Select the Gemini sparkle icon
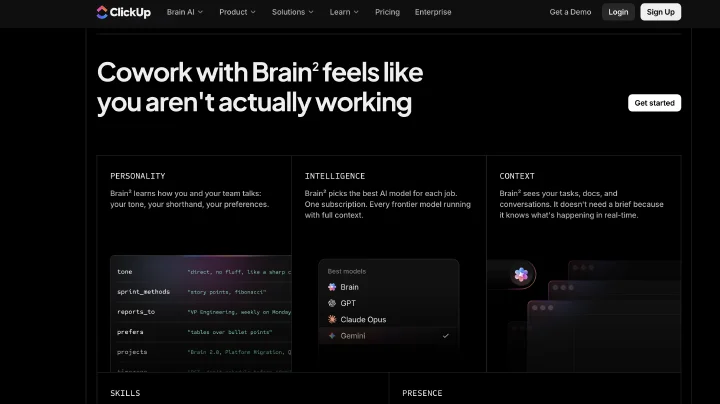 coord(332,336)
